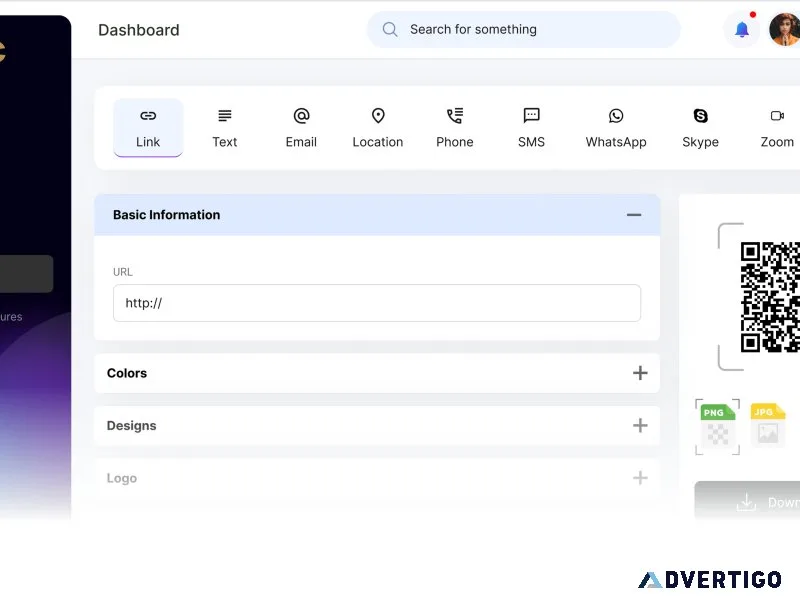The width and height of the screenshot is (800, 600).
Task: Click the URL input field
Action: click(x=377, y=303)
